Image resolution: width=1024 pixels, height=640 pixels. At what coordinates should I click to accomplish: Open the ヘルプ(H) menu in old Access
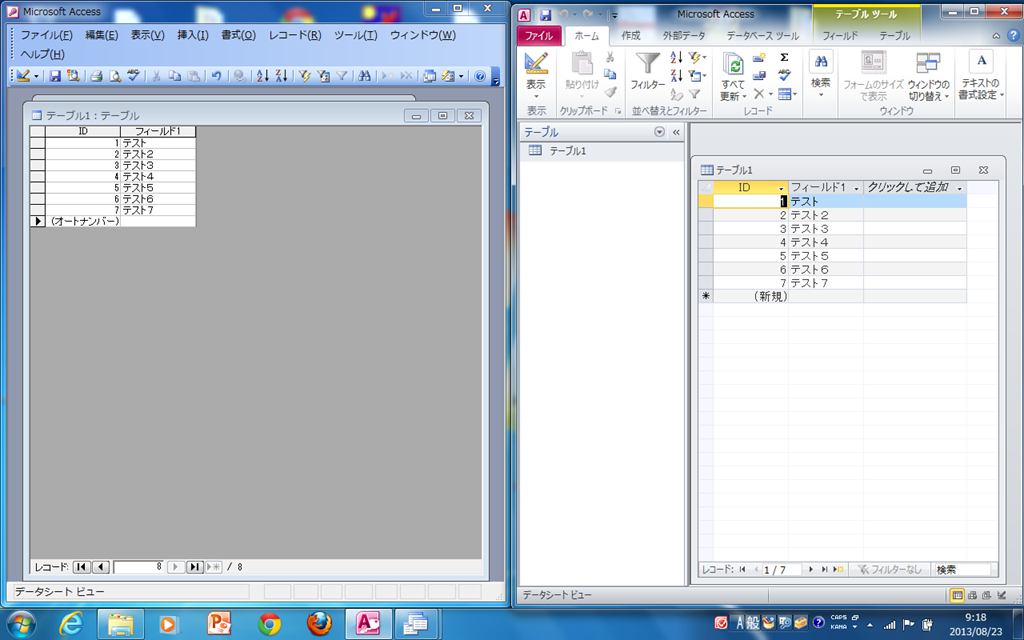point(42,54)
